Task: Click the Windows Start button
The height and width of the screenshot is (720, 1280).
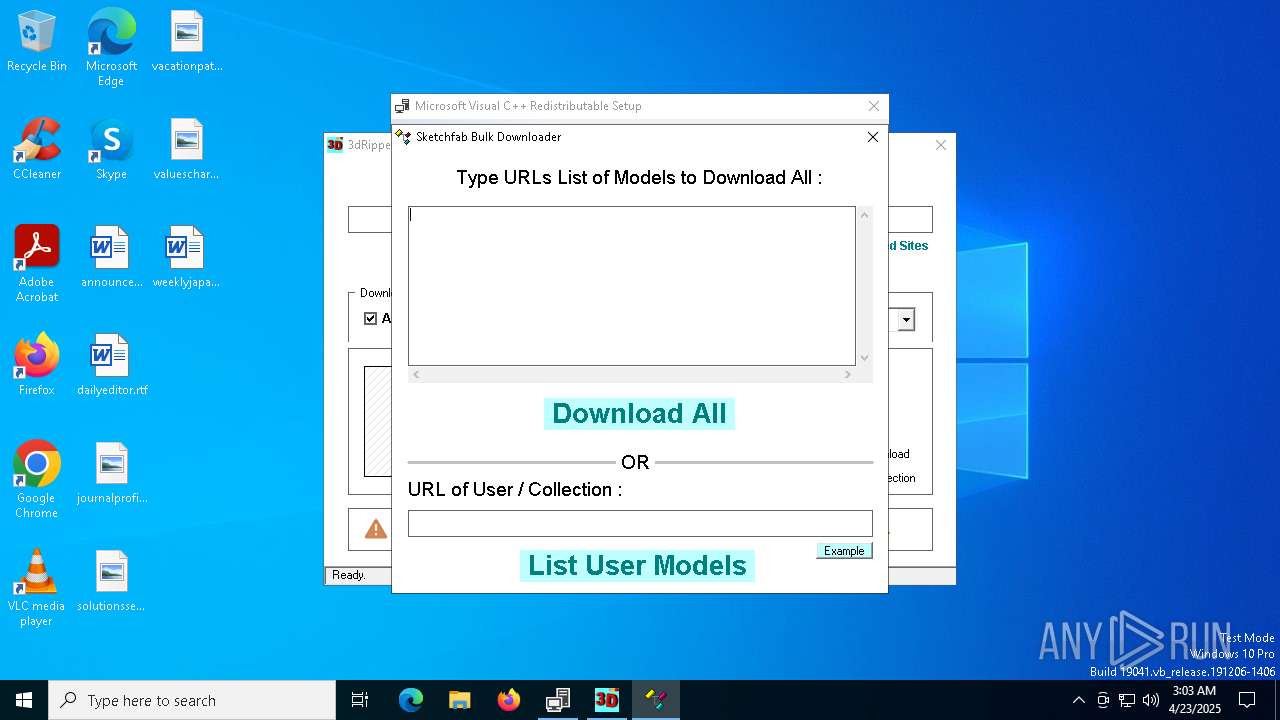Action: 24,700
